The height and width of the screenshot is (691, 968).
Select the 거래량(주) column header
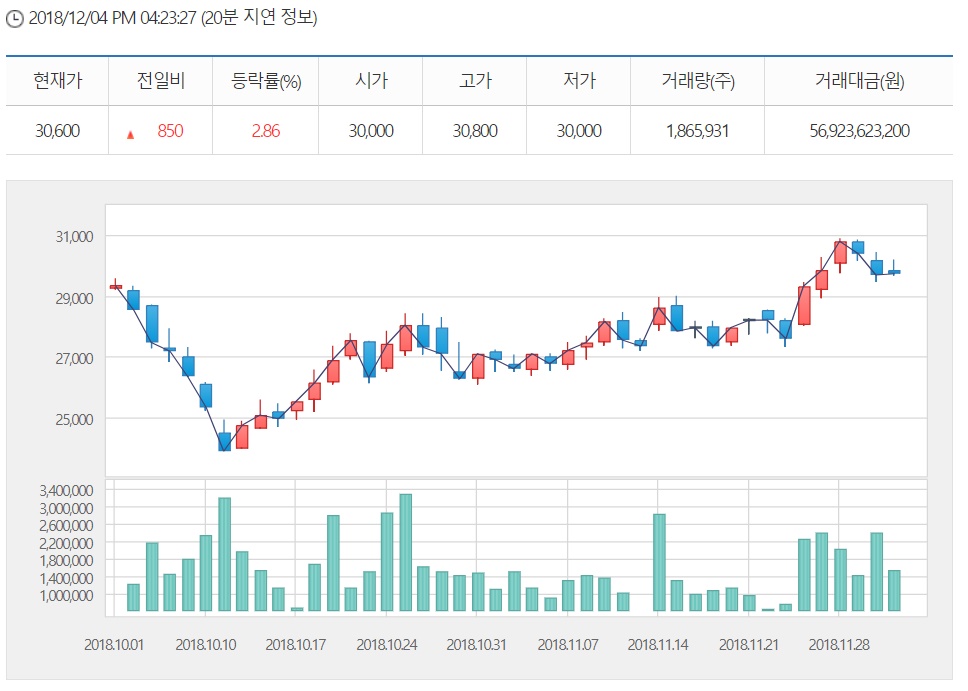[697, 81]
